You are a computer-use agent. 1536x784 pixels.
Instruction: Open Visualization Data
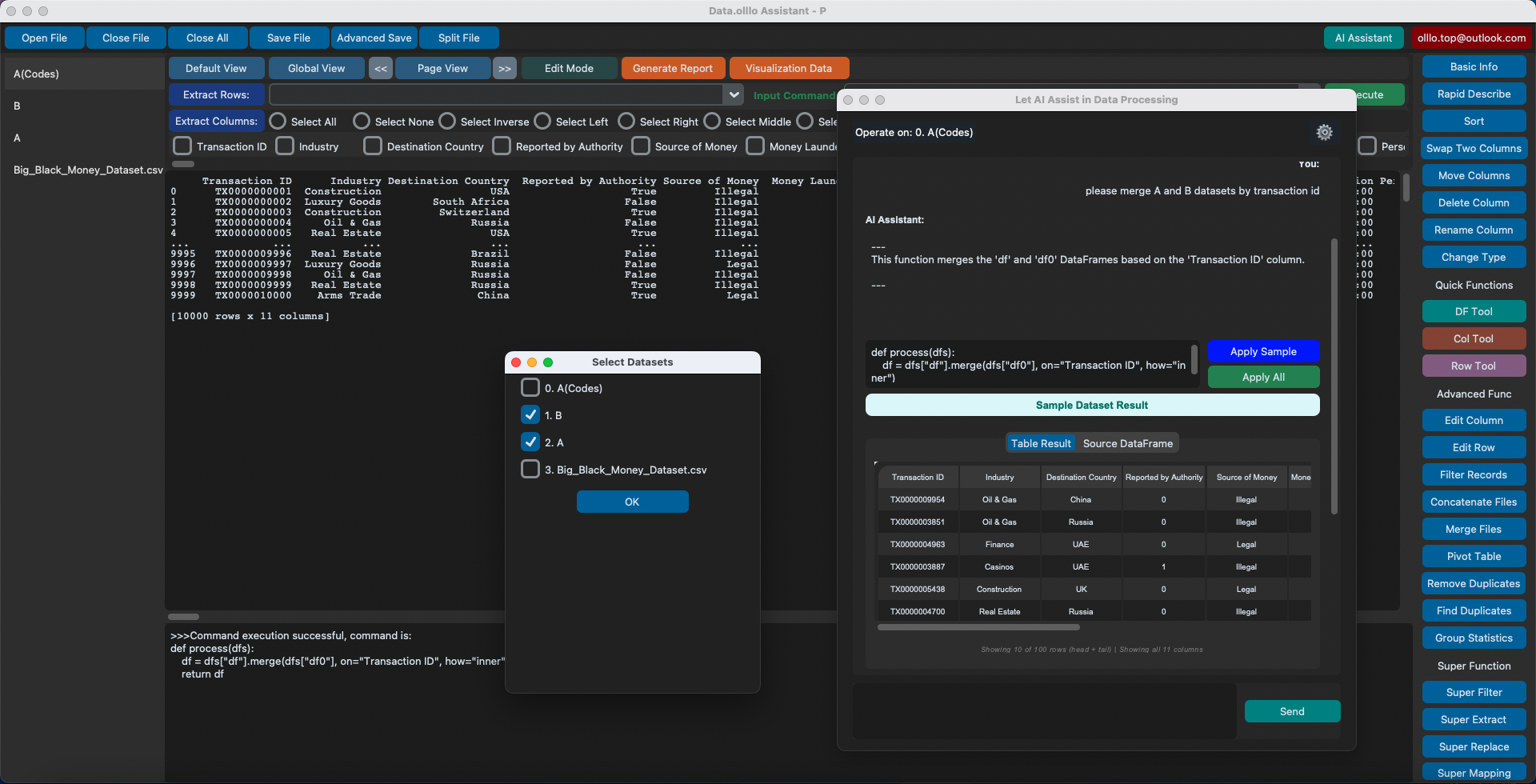[x=788, y=68]
